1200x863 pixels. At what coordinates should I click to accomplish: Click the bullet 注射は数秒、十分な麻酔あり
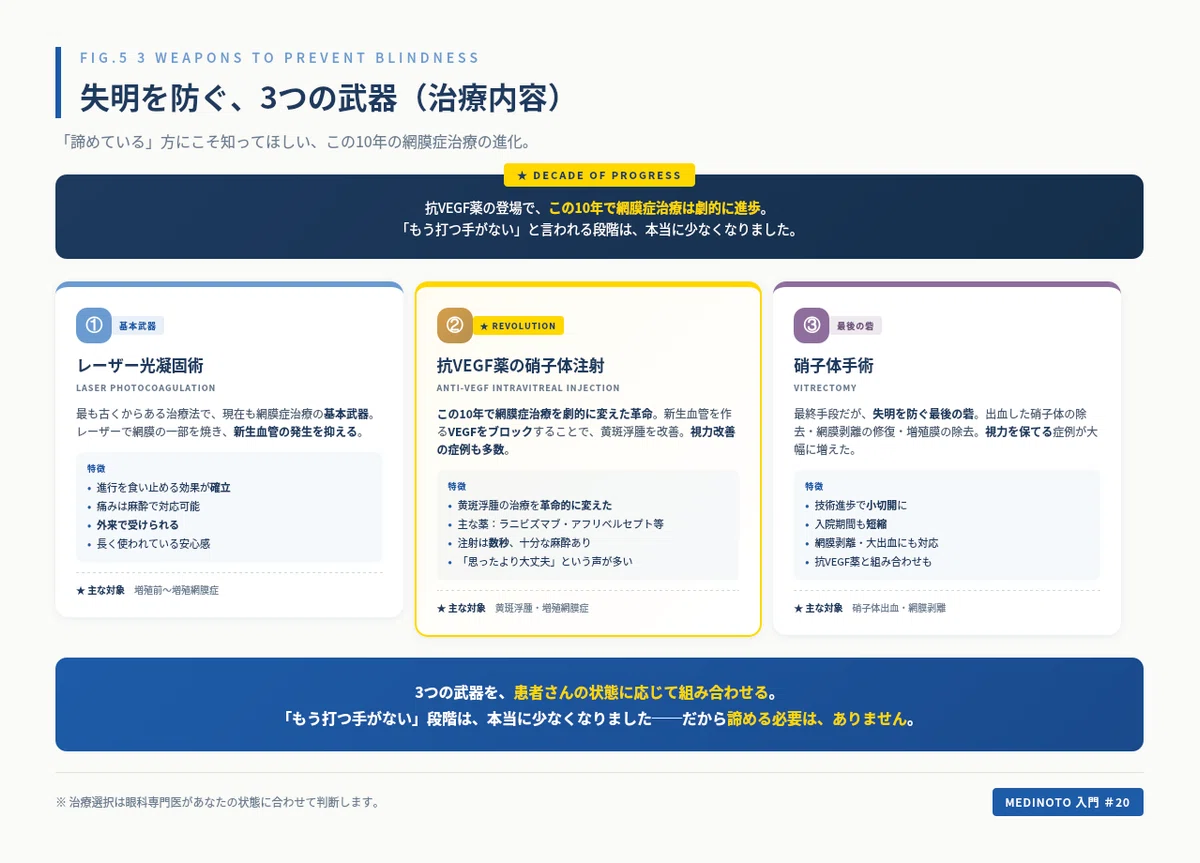[x=524, y=543]
